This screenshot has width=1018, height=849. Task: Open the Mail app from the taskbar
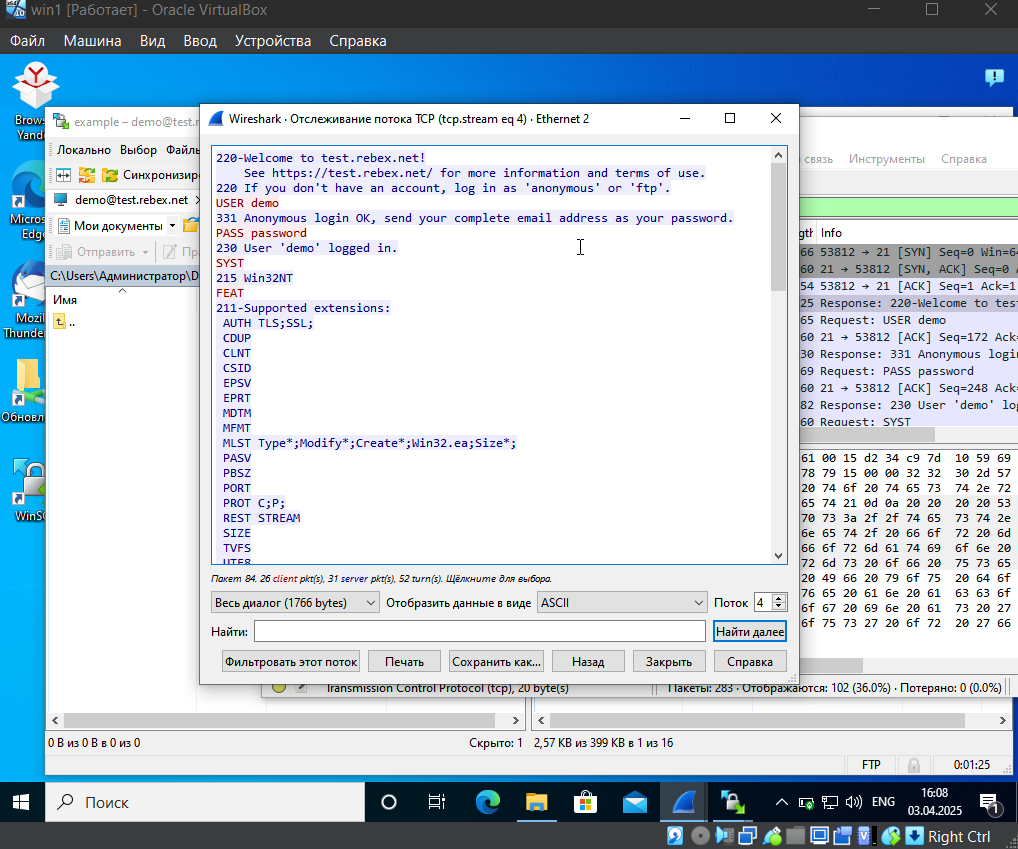634,803
